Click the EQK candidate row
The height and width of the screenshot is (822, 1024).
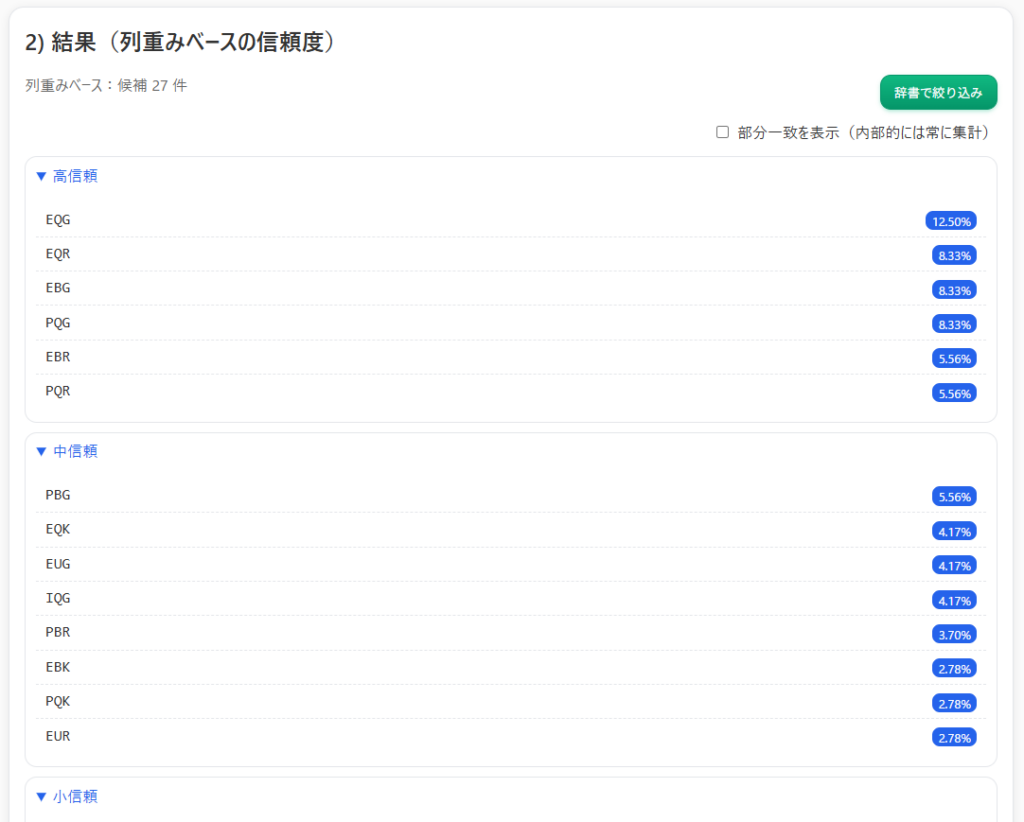tap(58, 529)
